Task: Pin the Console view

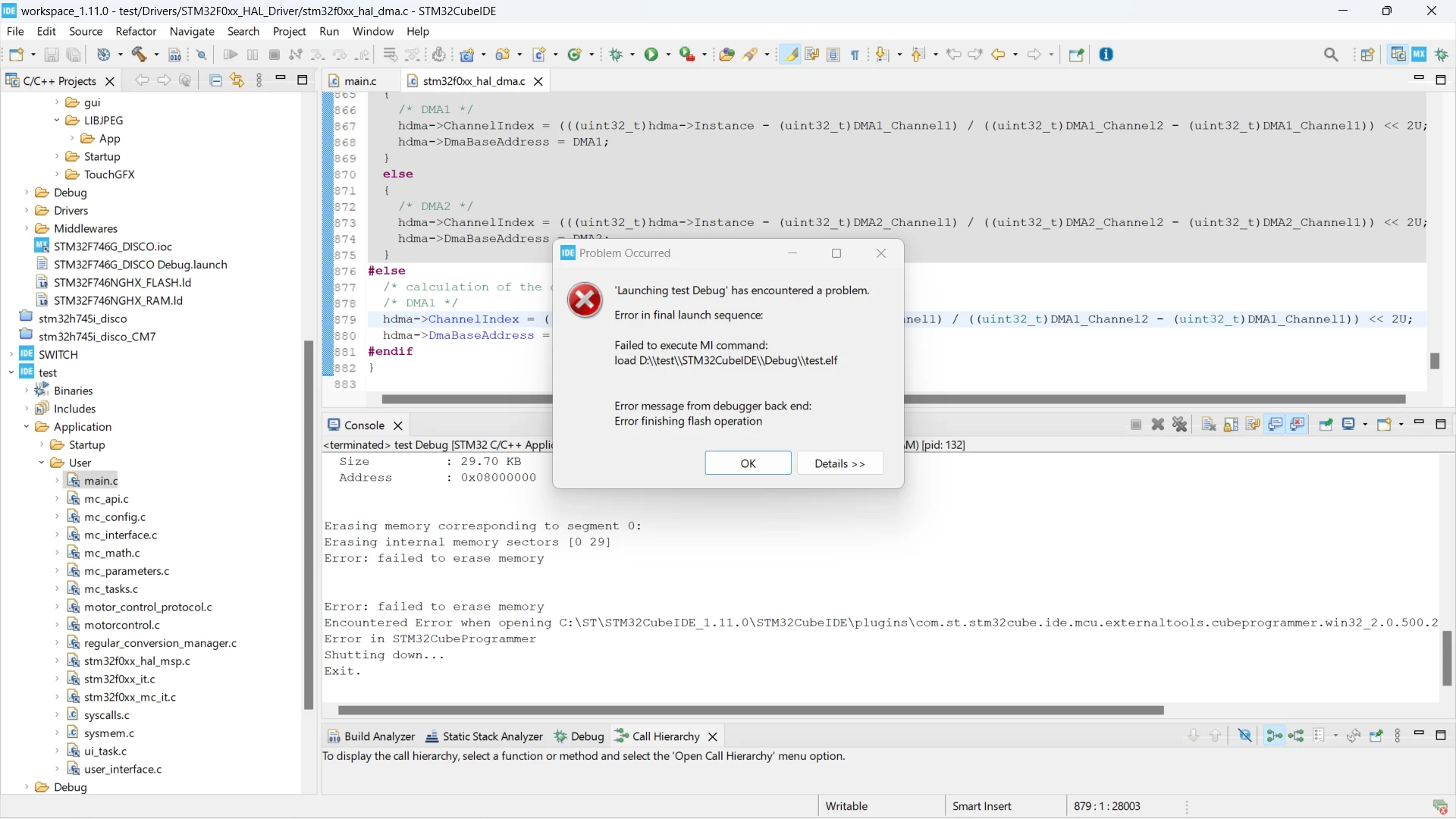Action: (x=1326, y=425)
